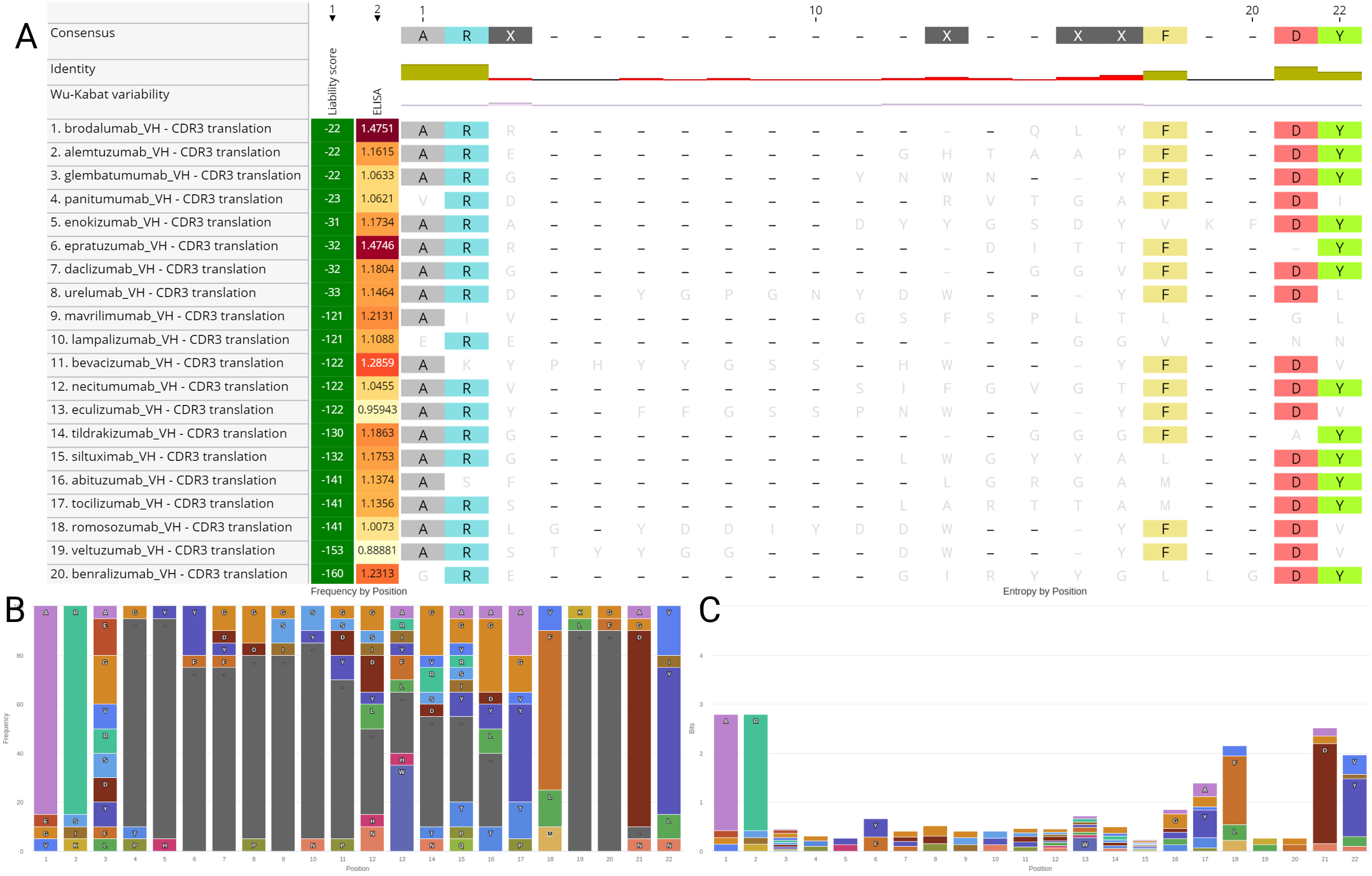Click the liability score -132 cell

click(x=332, y=457)
